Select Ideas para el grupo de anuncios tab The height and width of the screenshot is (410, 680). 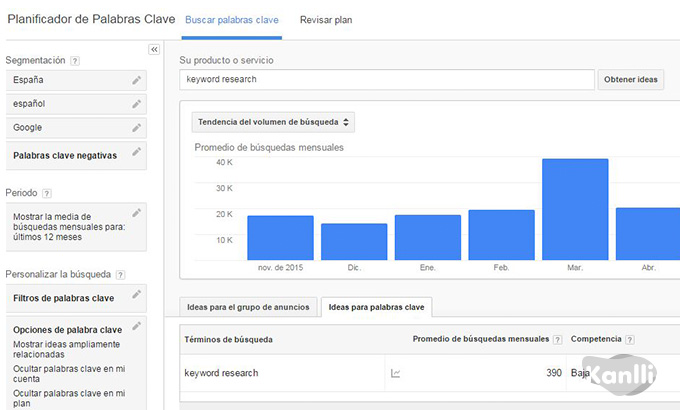pos(248,307)
